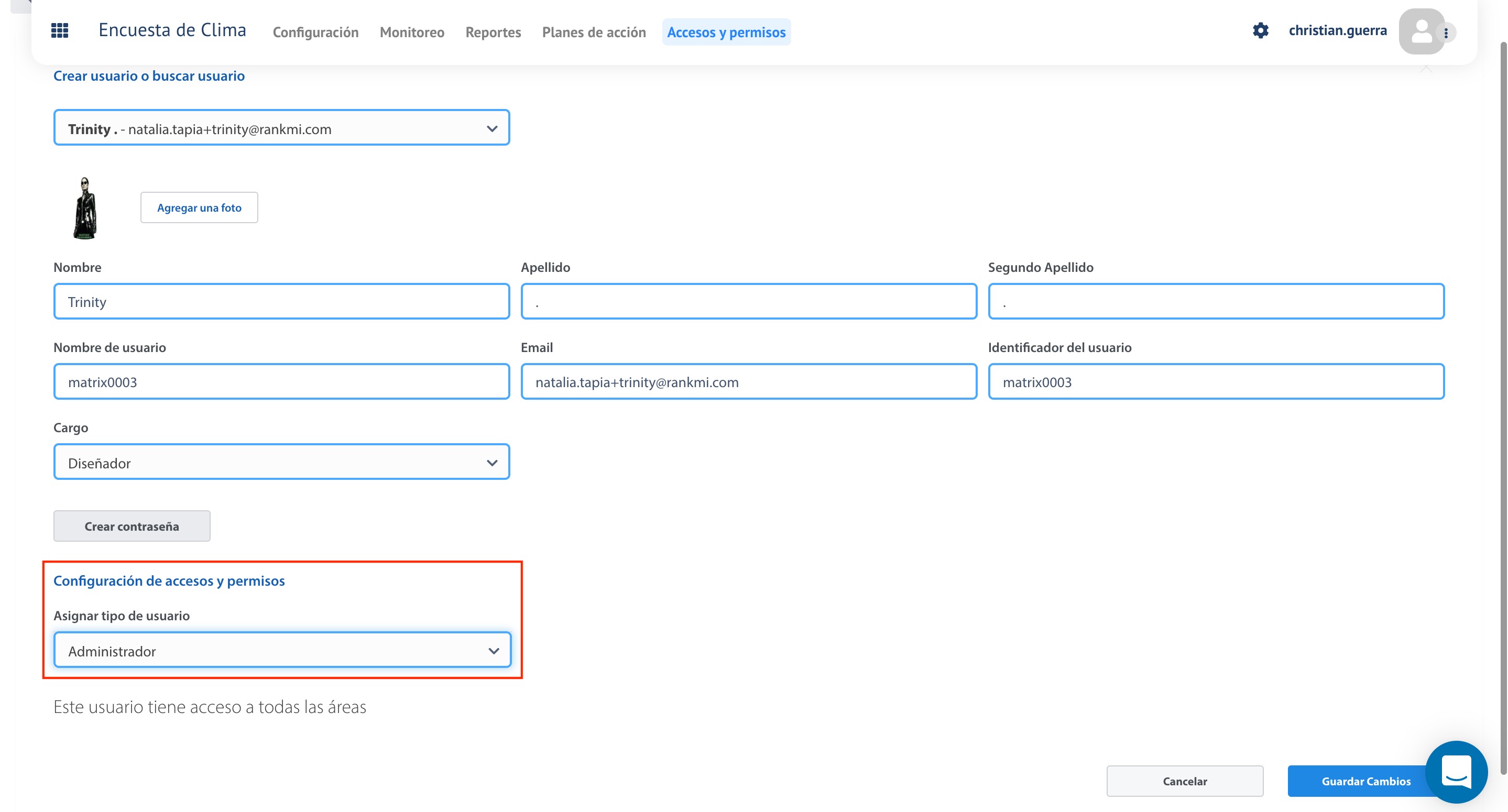Open the Planes de acción tab

tap(594, 32)
